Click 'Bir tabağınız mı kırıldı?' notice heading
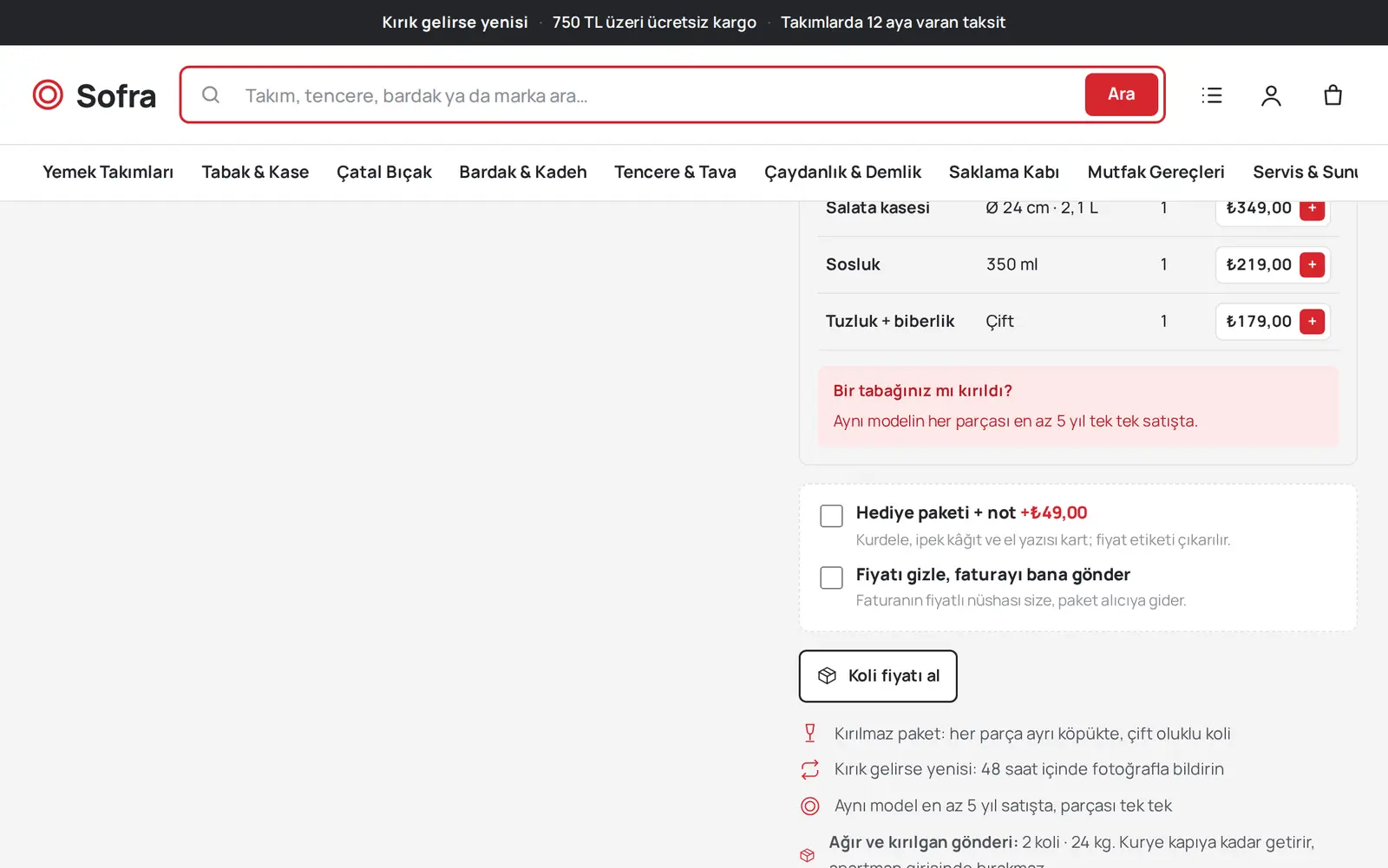1388x868 pixels. [923, 391]
